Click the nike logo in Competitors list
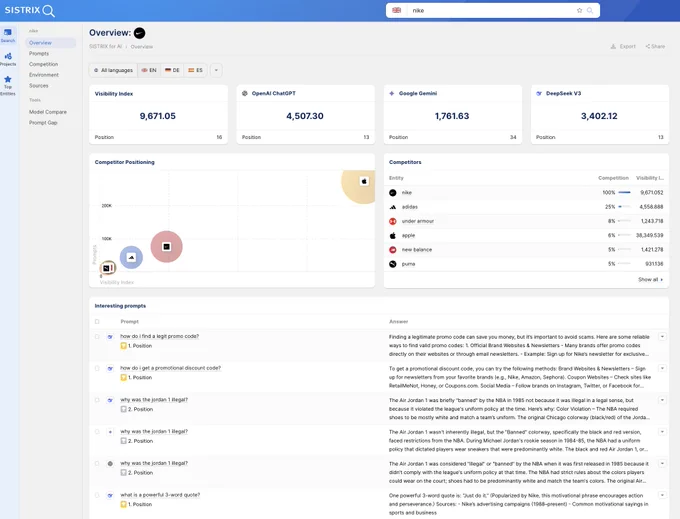 tap(392, 193)
